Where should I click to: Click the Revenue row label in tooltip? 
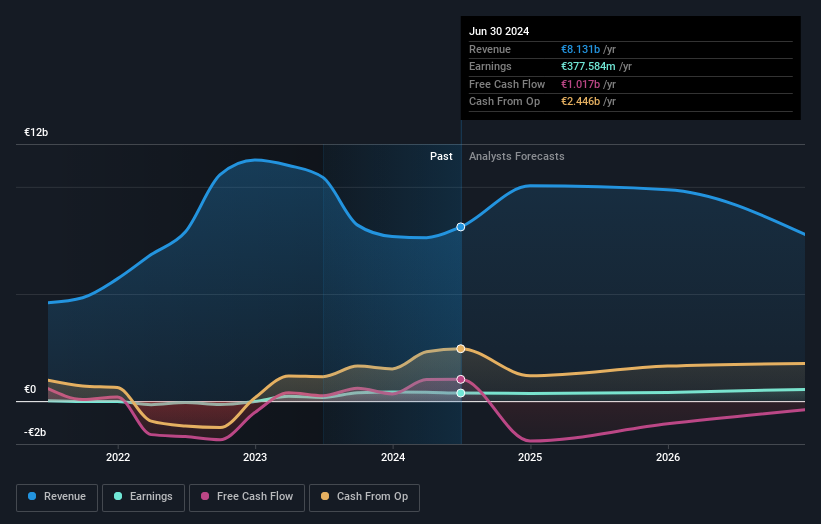pos(490,49)
